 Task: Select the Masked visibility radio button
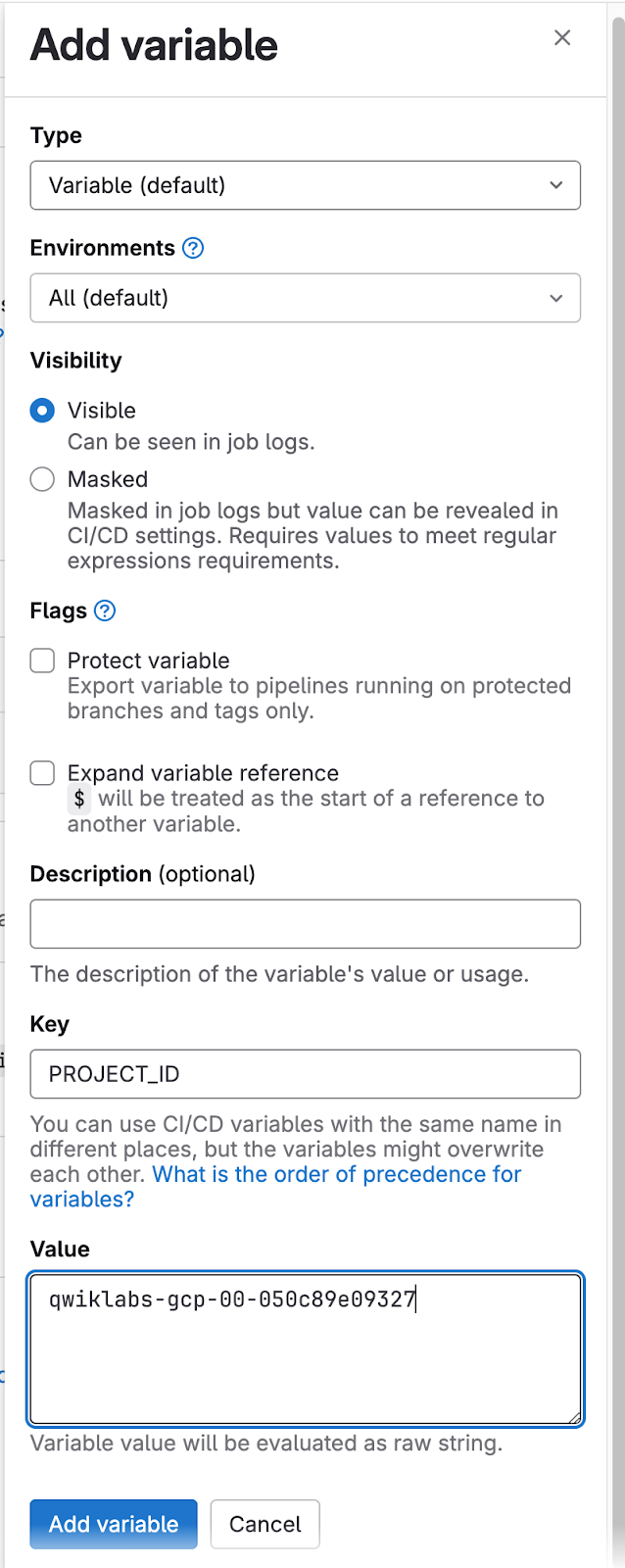[42, 479]
